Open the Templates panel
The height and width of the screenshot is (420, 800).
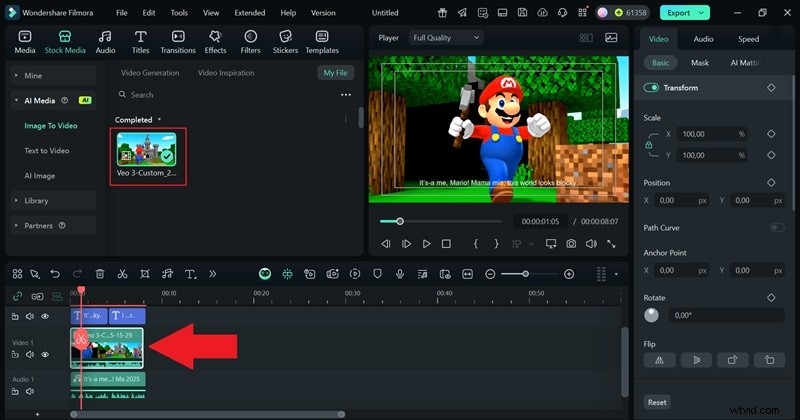pos(322,42)
